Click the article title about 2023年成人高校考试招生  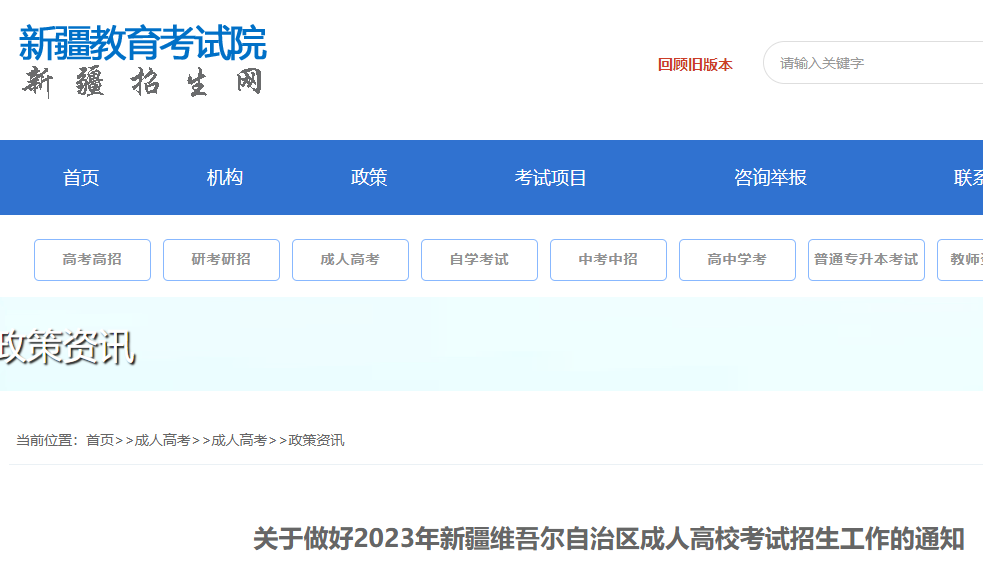(609, 539)
